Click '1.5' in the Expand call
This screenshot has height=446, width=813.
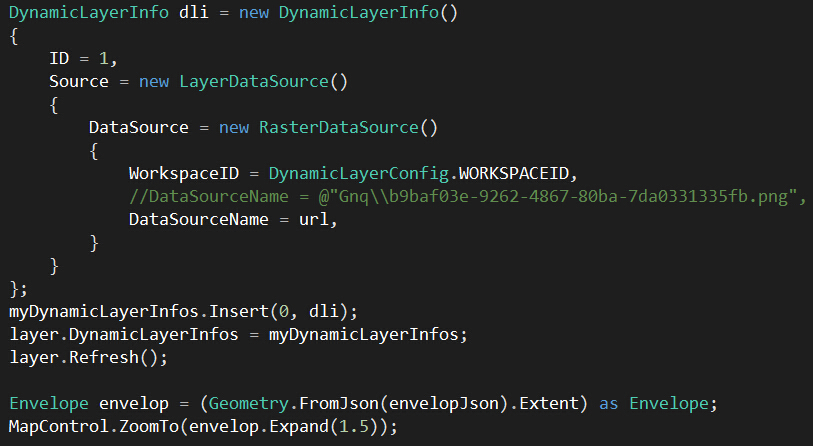[x=354, y=426]
